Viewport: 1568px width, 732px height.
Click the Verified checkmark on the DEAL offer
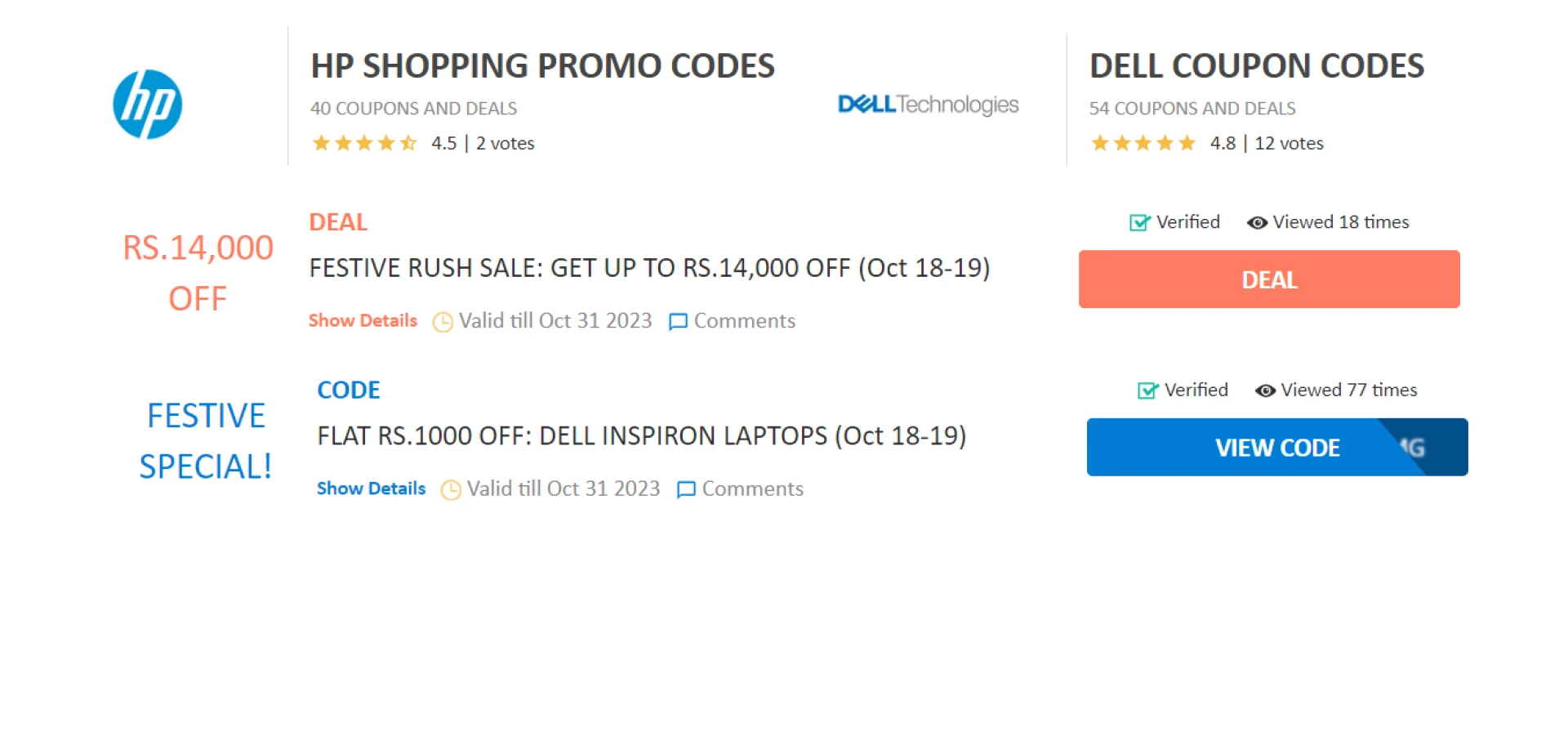click(x=1138, y=222)
